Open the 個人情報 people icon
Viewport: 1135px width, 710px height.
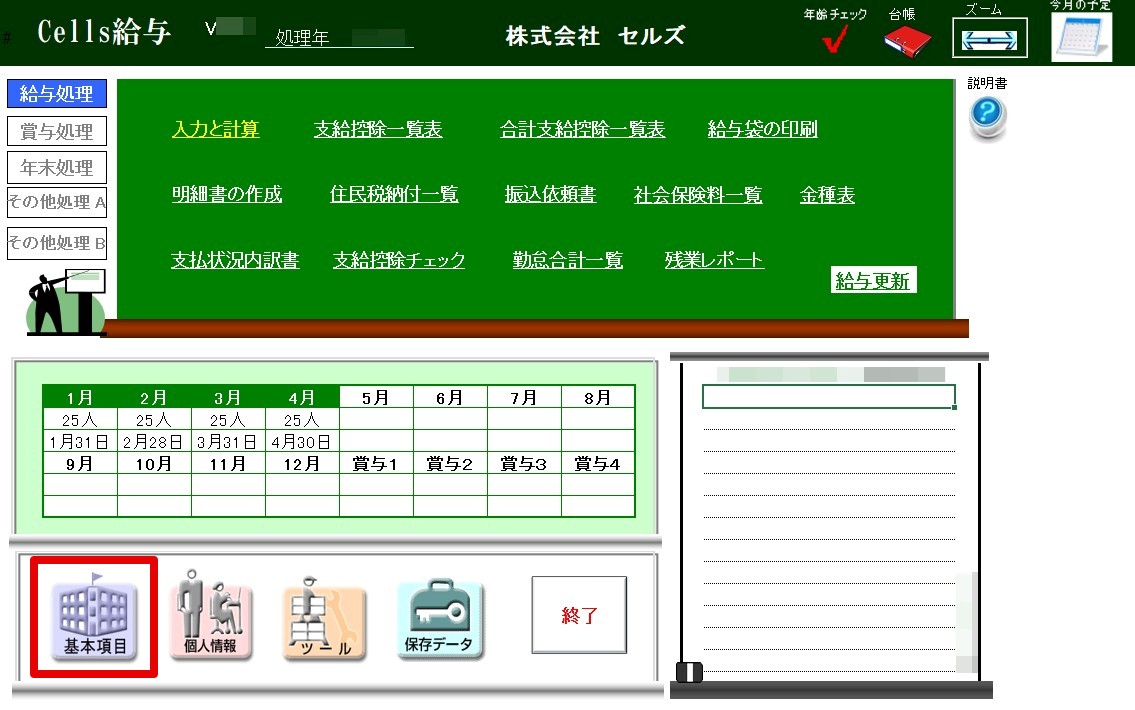pos(211,614)
